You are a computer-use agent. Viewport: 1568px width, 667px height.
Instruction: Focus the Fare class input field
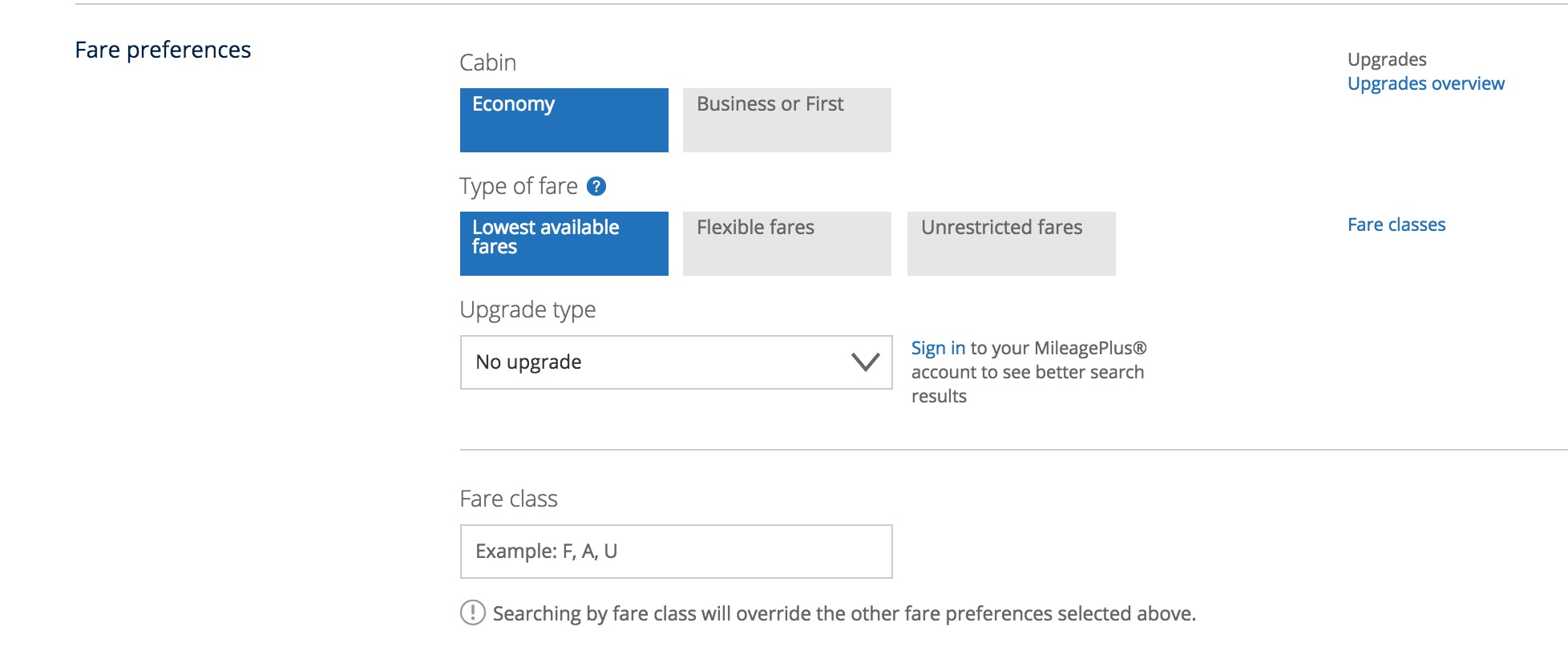677,552
